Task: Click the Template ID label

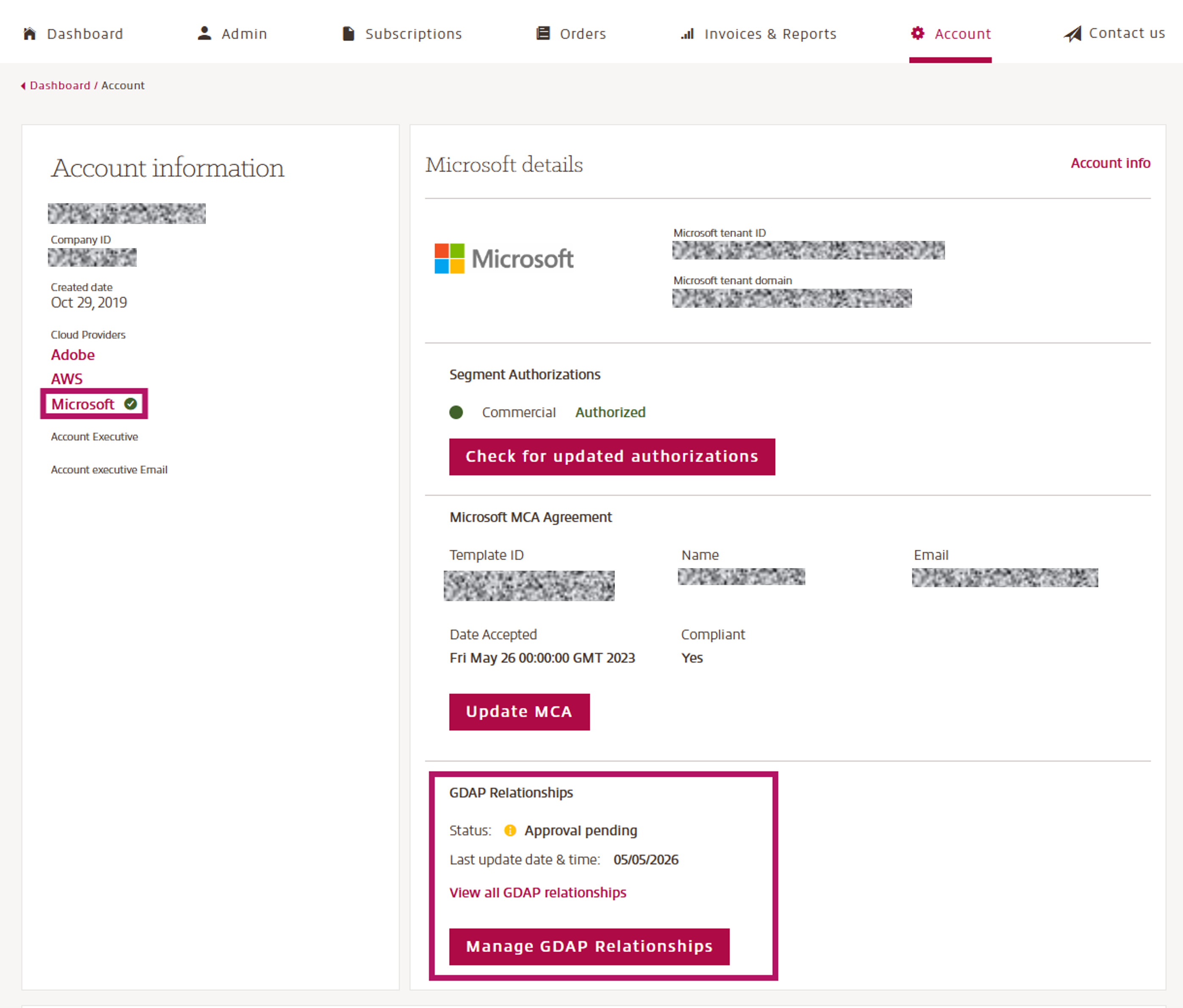Action: pos(486,555)
